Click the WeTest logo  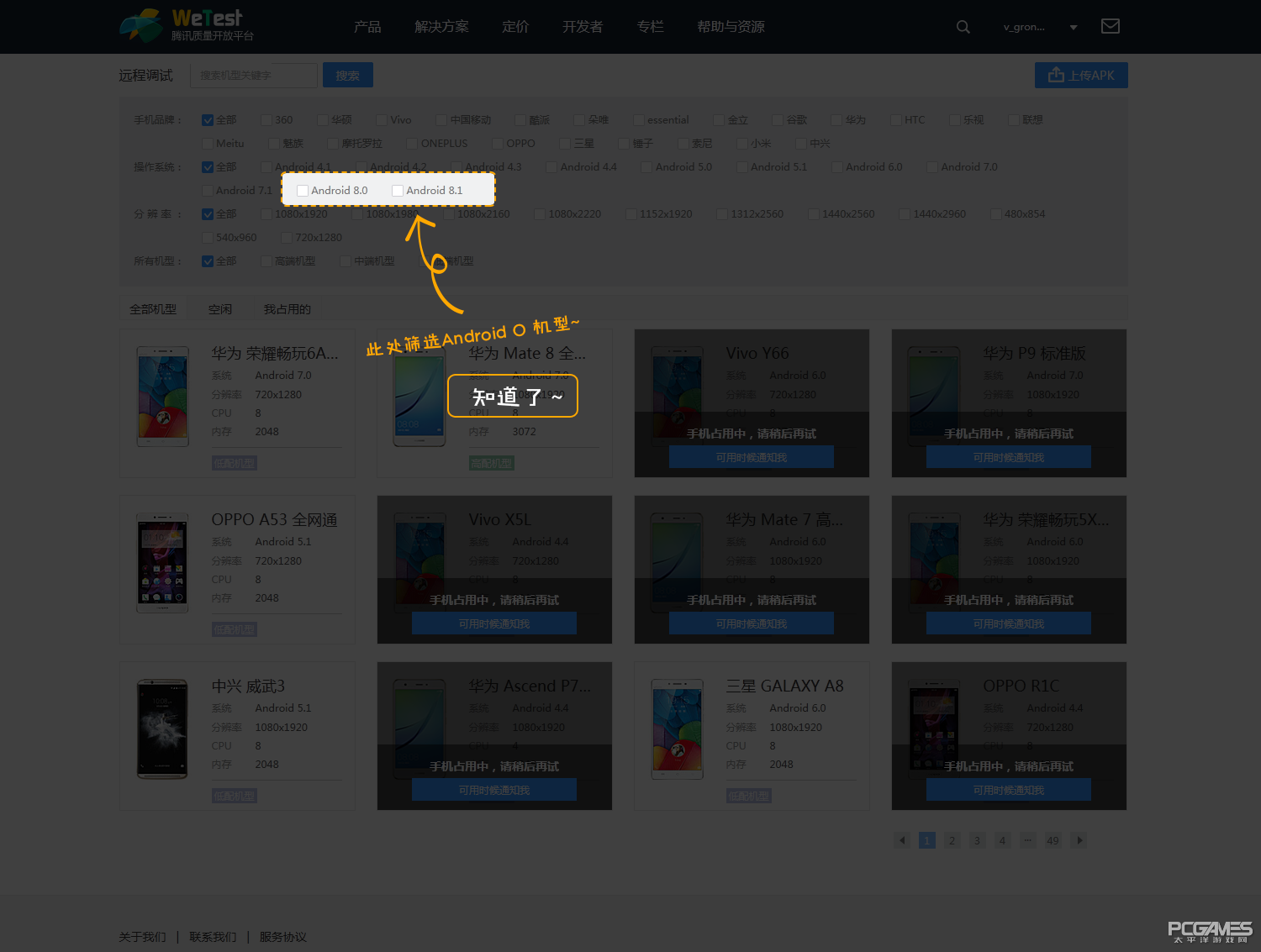coord(187,25)
